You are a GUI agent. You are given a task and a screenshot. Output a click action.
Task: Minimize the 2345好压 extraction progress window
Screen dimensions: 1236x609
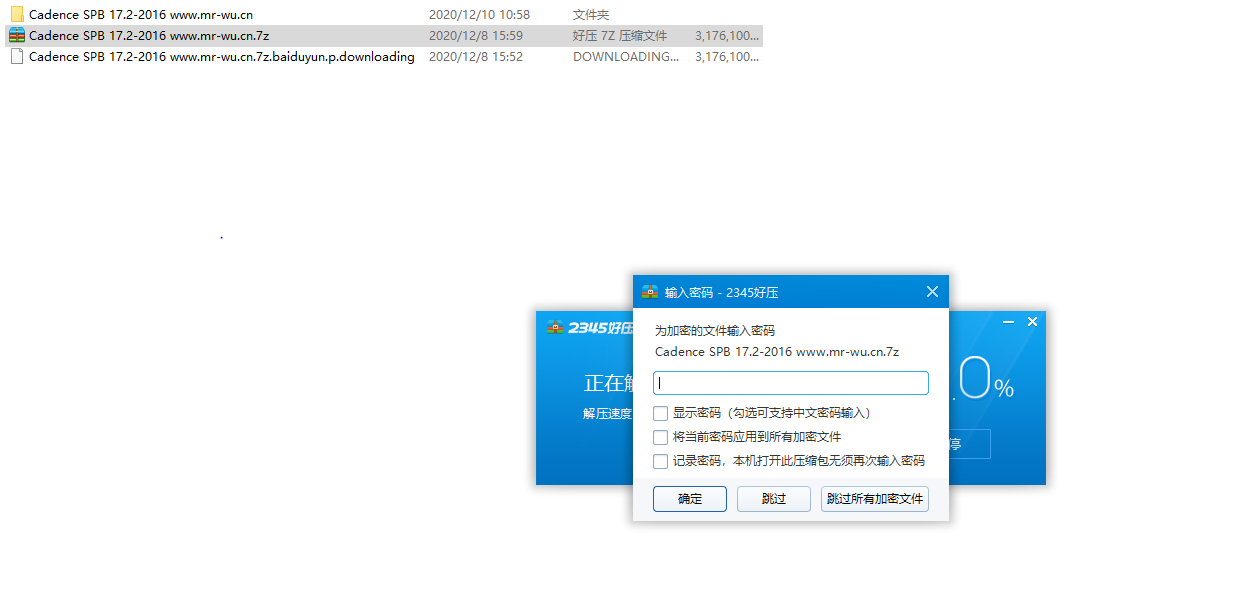1008,322
